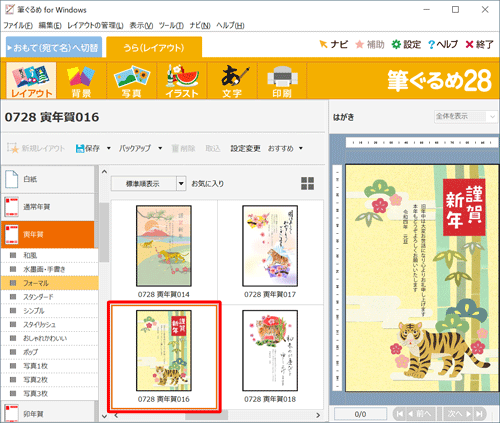
Task: Select the 写真3枚 subcategory
Action: click(x=50, y=393)
